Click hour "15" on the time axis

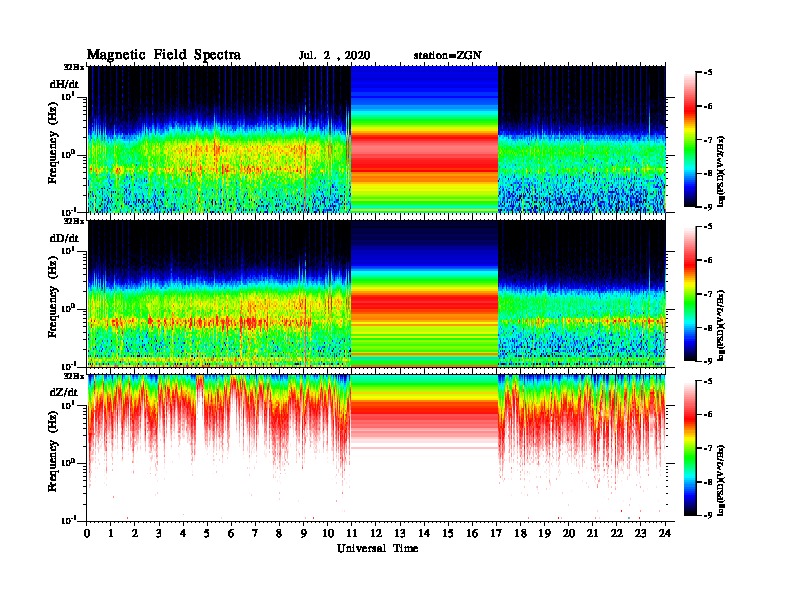(448, 533)
